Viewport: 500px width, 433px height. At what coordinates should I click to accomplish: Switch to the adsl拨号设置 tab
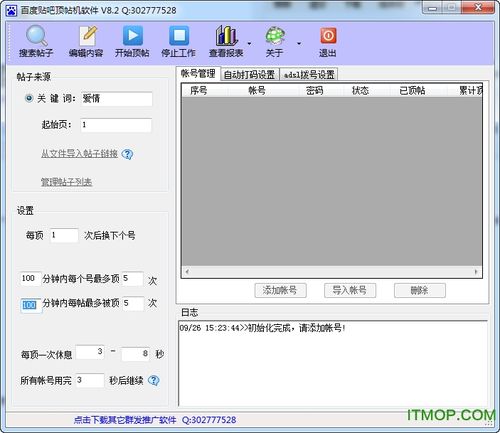[309, 75]
